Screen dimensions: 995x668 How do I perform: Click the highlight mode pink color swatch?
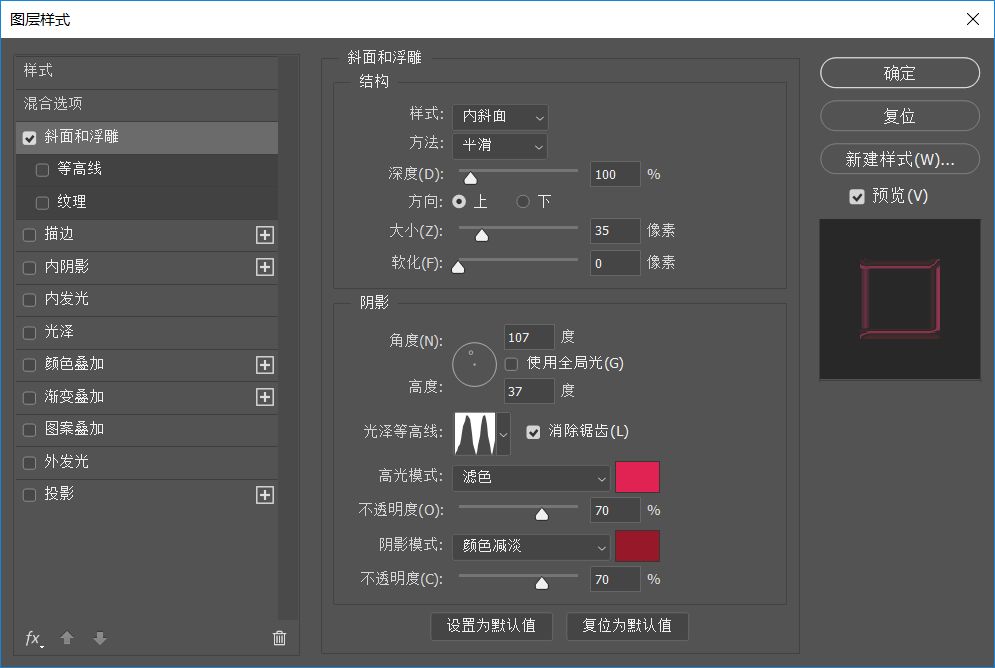[x=637, y=478]
